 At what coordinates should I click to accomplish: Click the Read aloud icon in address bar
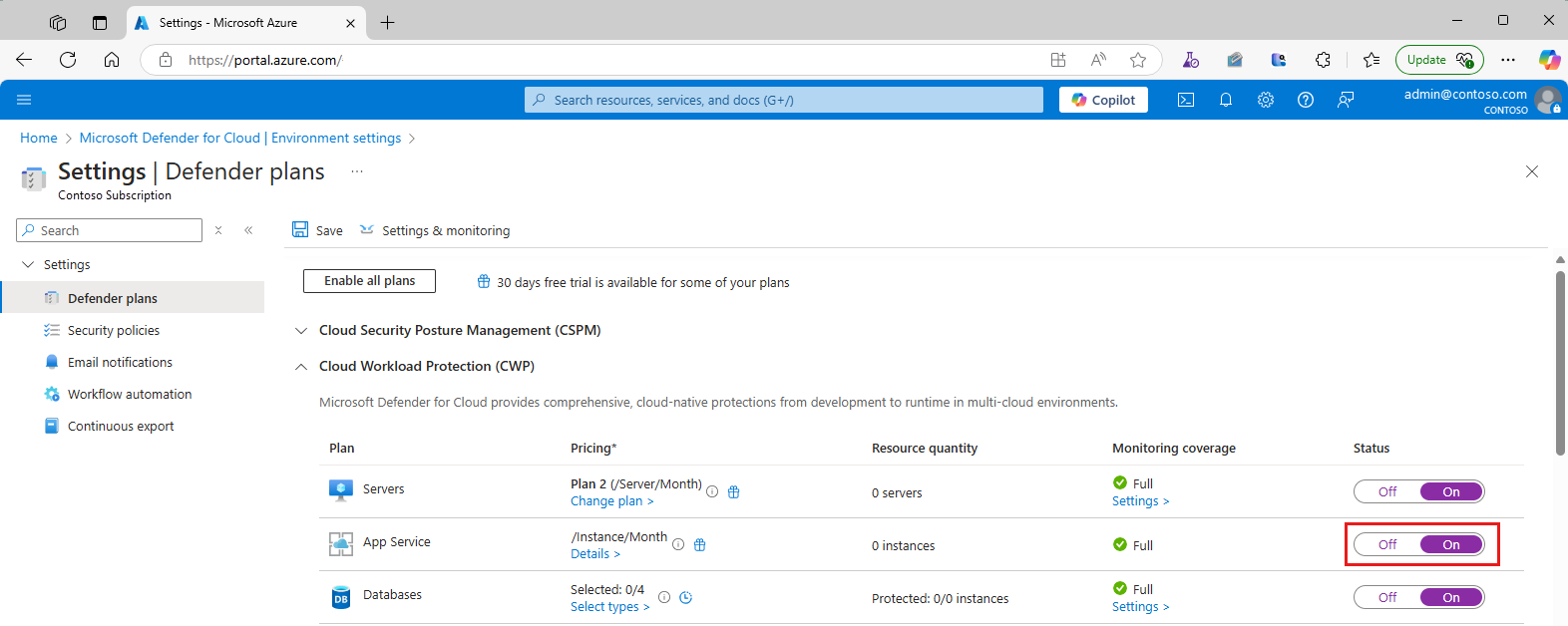1098,60
